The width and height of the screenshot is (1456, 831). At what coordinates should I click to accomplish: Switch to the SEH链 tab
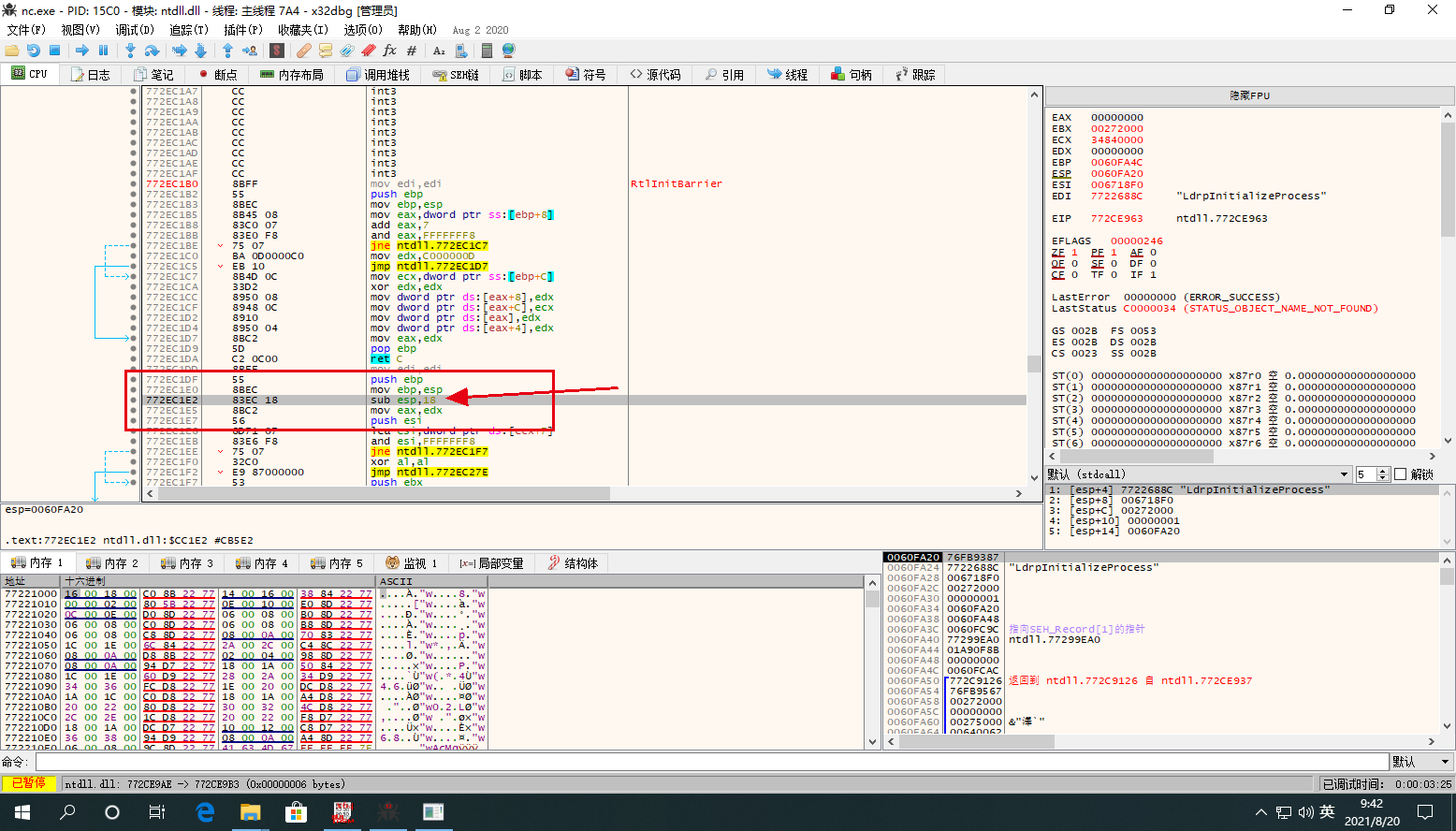456,74
